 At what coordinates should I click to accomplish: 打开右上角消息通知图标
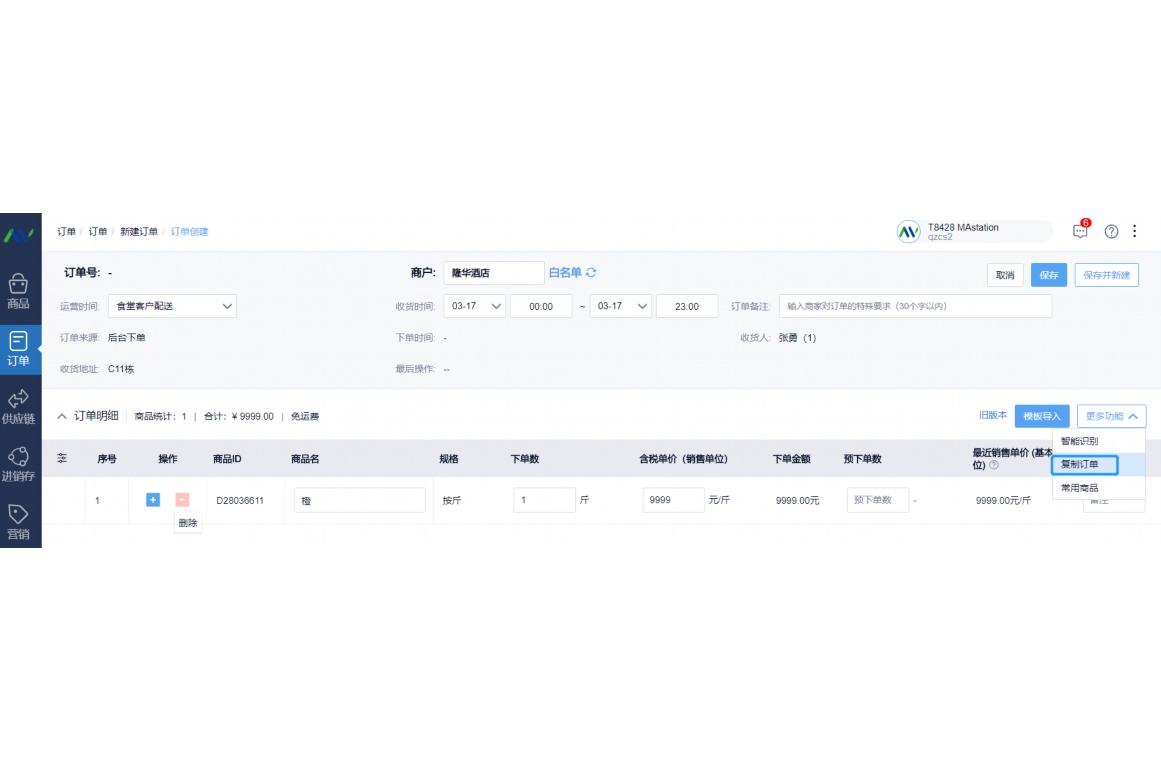(1079, 231)
